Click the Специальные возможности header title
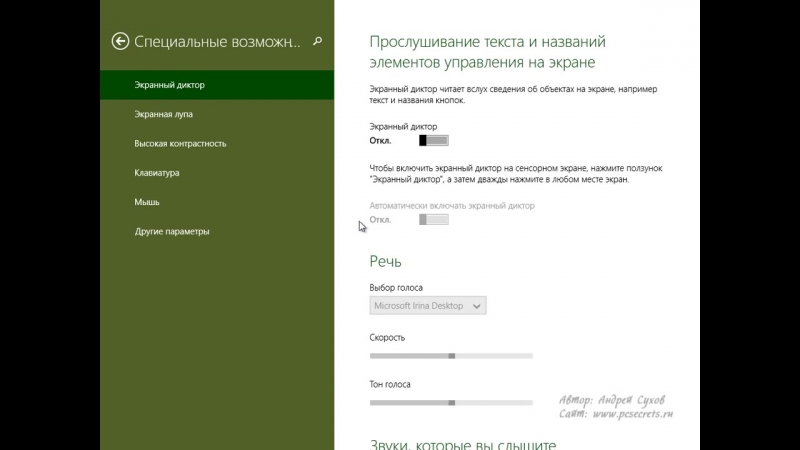Image resolution: width=800 pixels, height=450 pixels. 217,41
